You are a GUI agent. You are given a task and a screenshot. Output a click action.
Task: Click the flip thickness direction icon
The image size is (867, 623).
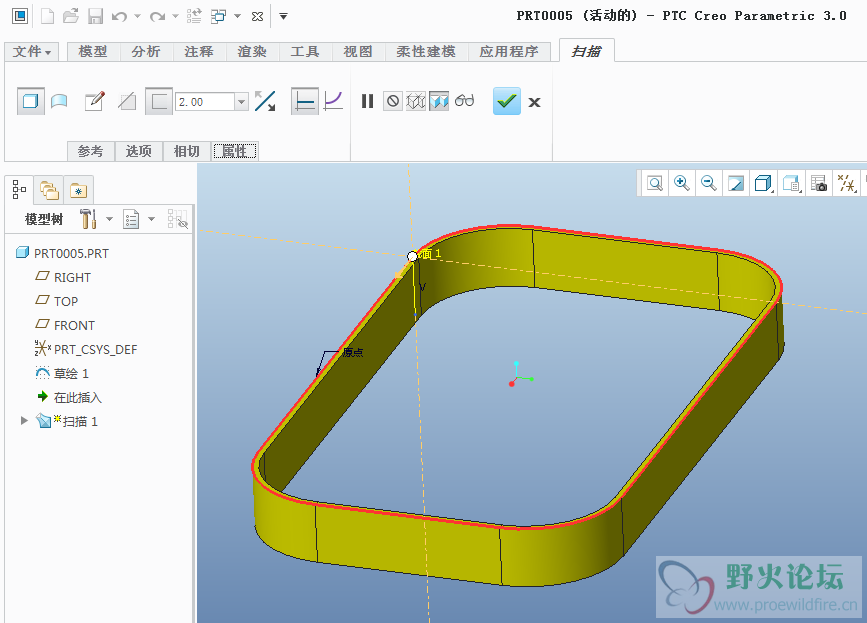coord(265,101)
